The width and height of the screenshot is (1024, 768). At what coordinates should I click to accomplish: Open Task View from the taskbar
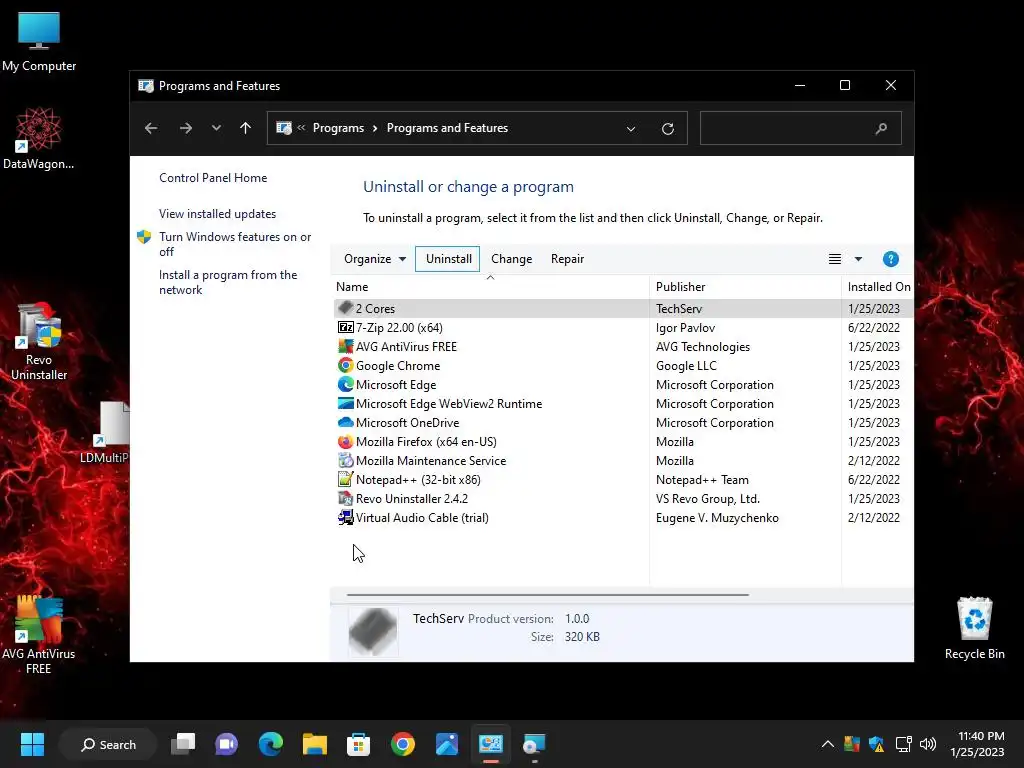[x=183, y=744]
